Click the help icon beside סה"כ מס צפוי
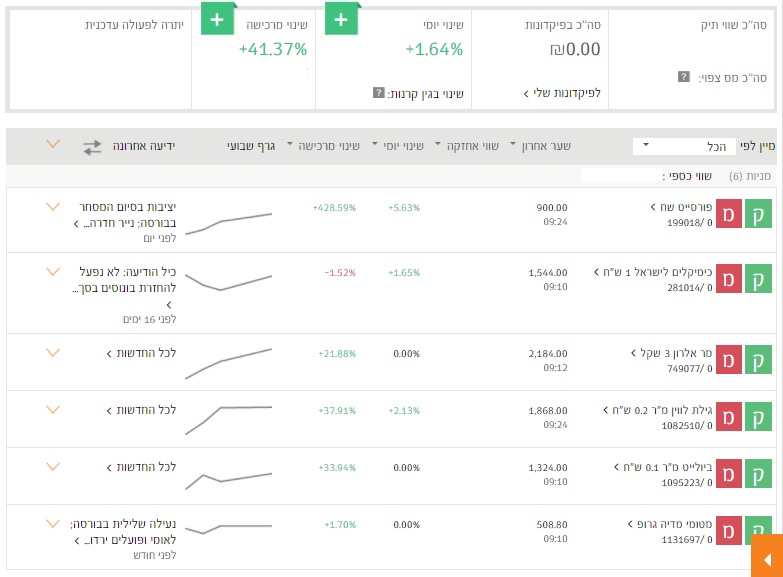Screen dimensions: 783x577 [x=683, y=77]
